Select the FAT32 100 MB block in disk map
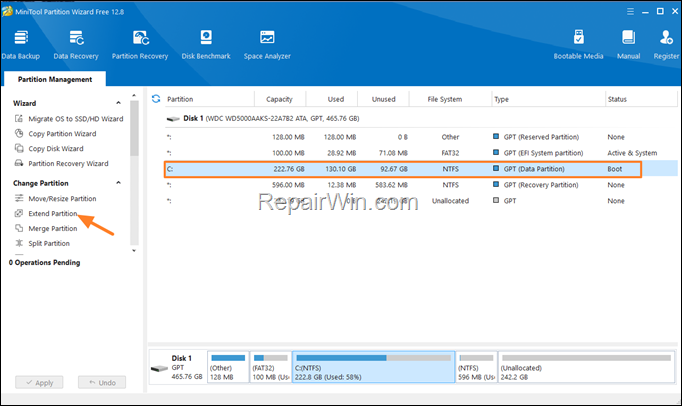Viewport: 682px width, 406px height. [271, 367]
